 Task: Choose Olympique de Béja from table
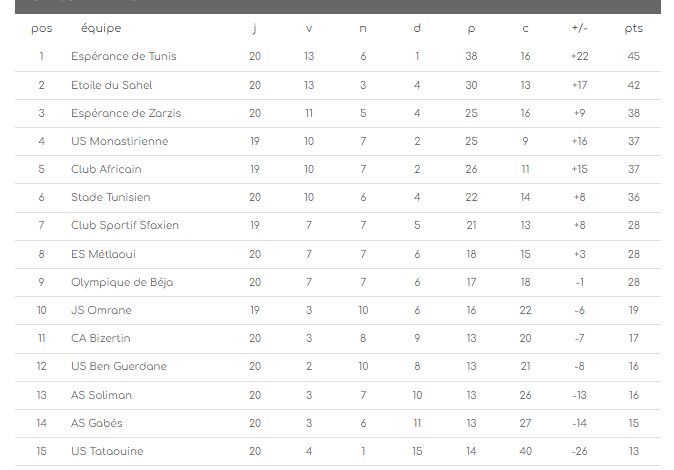tap(122, 282)
